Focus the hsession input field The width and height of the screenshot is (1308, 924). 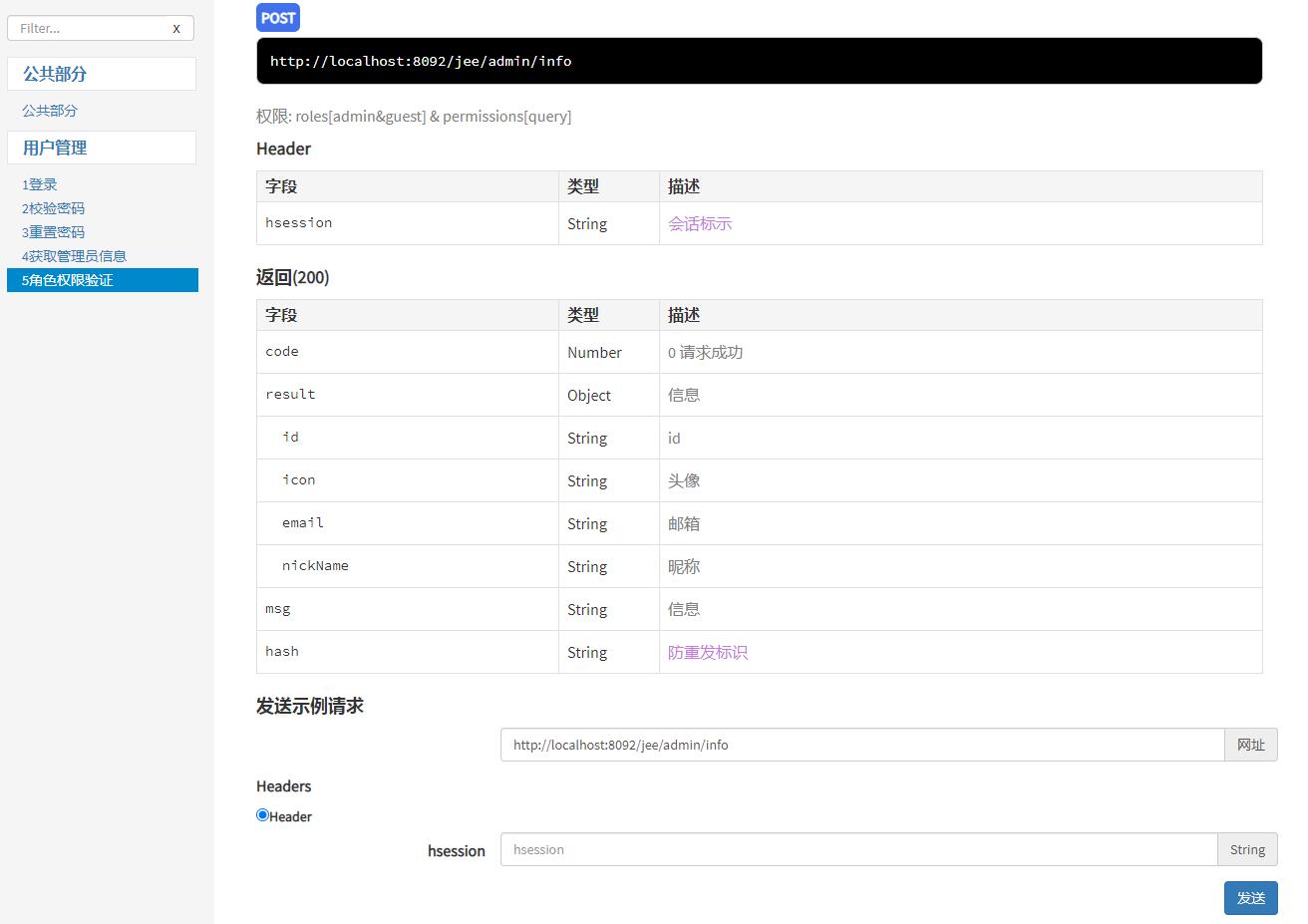[x=858, y=849]
